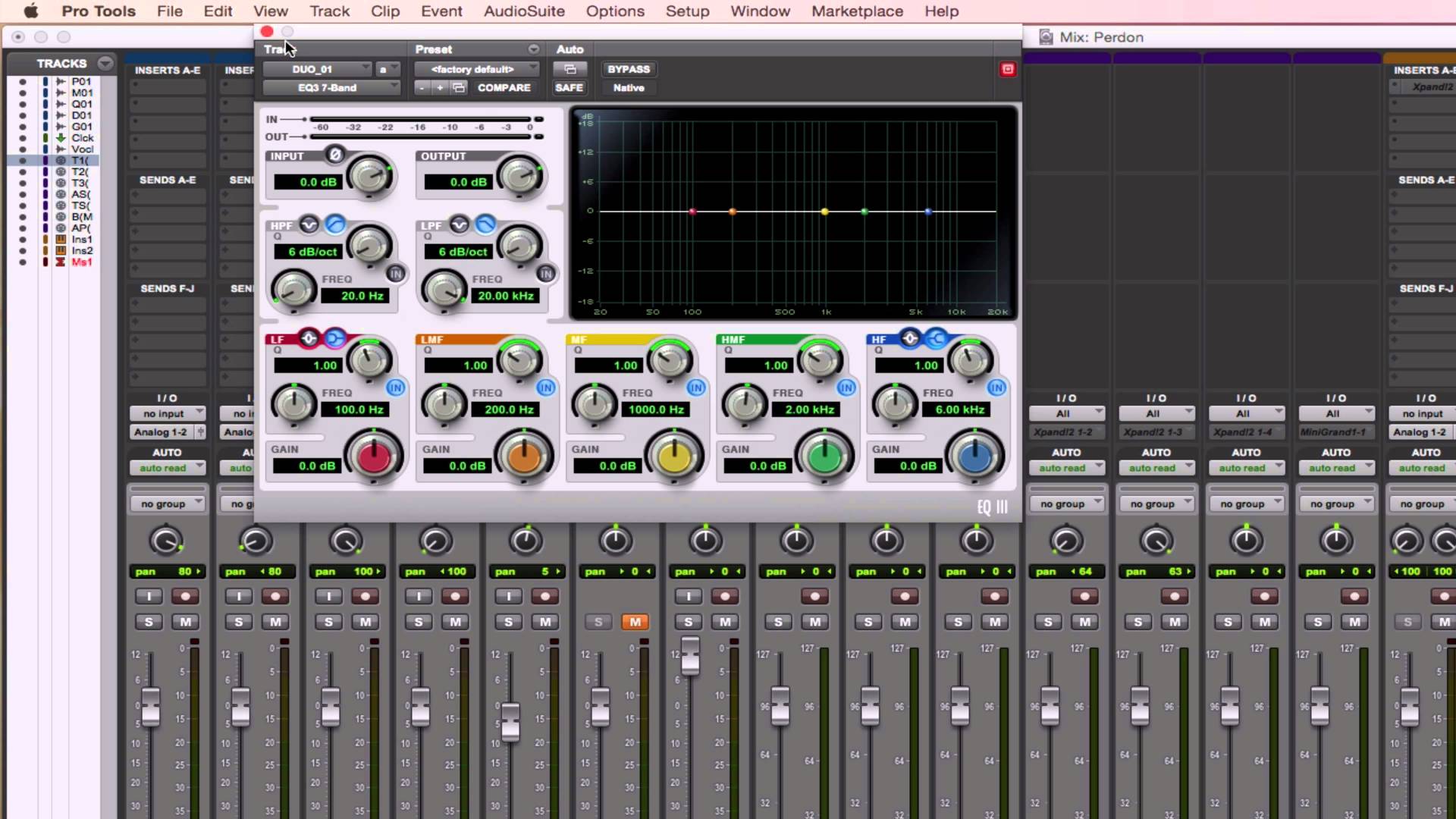Image resolution: width=1456 pixels, height=819 pixels.
Task: Open the Xpand!2 1-3 output selector
Action: coord(1156,432)
